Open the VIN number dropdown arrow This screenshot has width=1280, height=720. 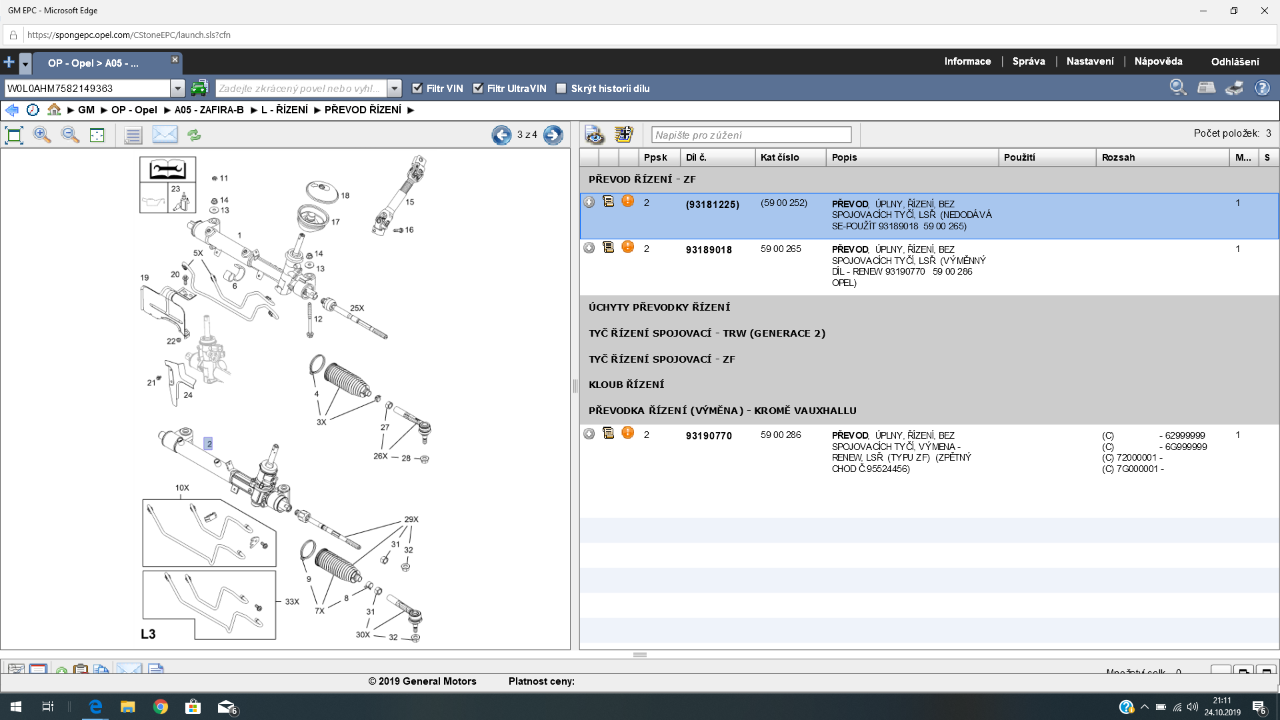[x=178, y=88]
